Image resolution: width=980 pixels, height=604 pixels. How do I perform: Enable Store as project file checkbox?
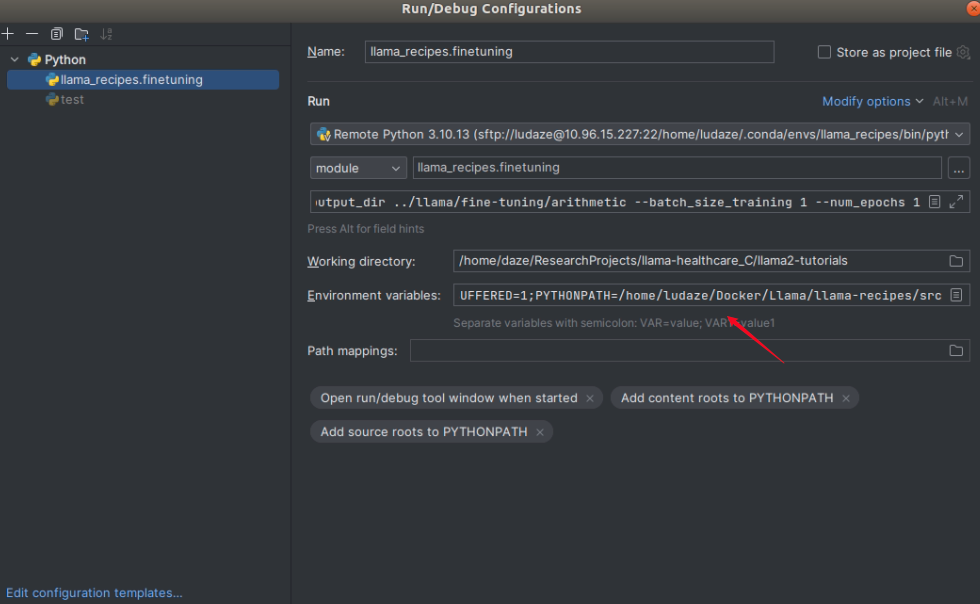(x=824, y=52)
